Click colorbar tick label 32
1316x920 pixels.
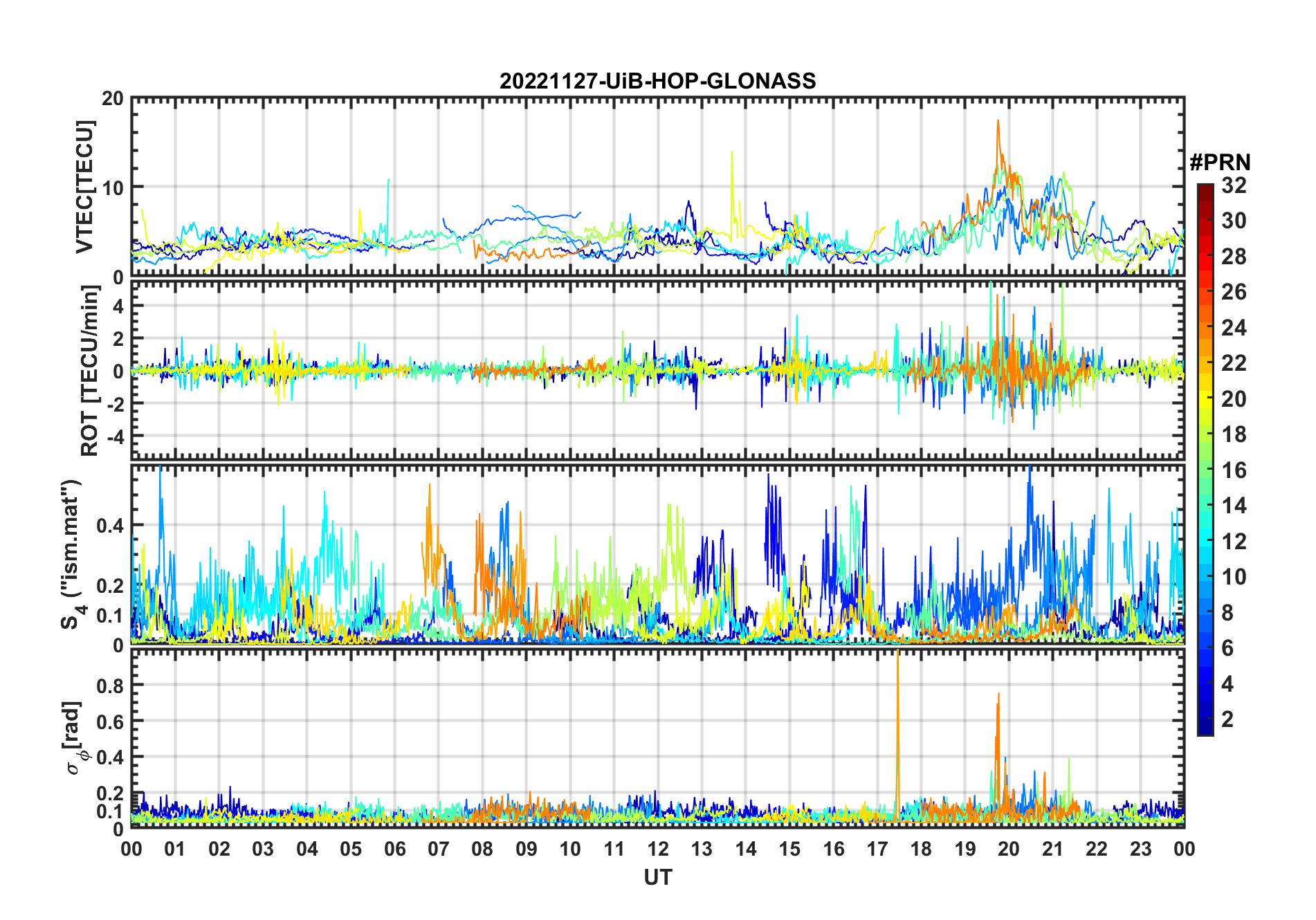pyautogui.click(x=1234, y=185)
